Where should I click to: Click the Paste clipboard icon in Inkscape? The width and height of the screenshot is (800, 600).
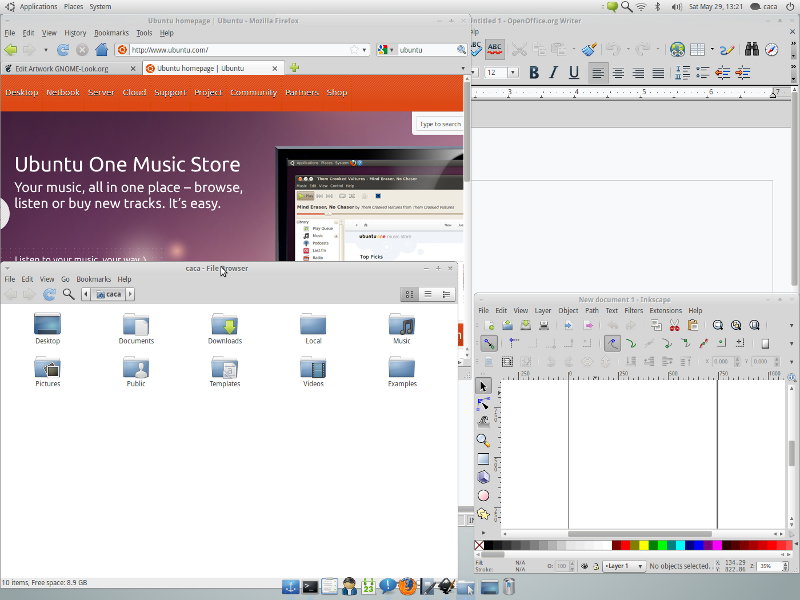(693, 326)
